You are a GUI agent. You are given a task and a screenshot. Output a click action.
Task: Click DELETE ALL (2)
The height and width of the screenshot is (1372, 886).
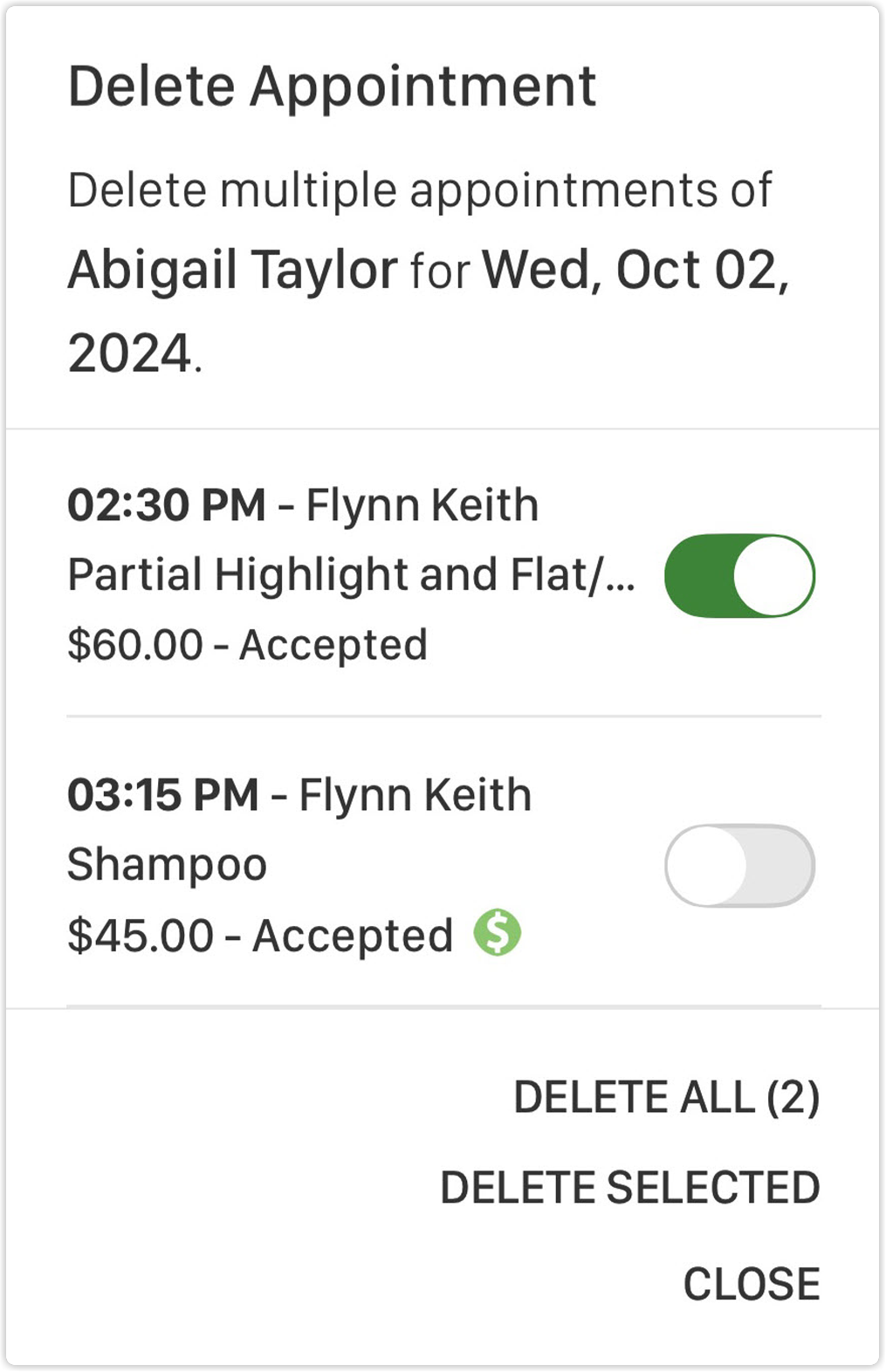tap(667, 1097)
